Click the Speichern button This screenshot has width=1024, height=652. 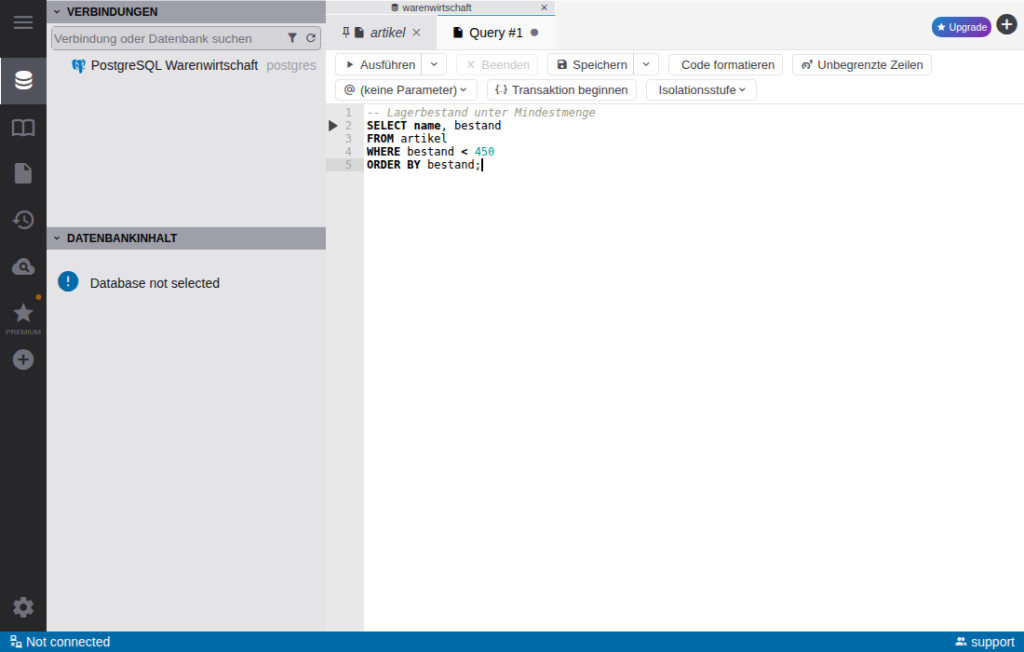tap(591, 65)
